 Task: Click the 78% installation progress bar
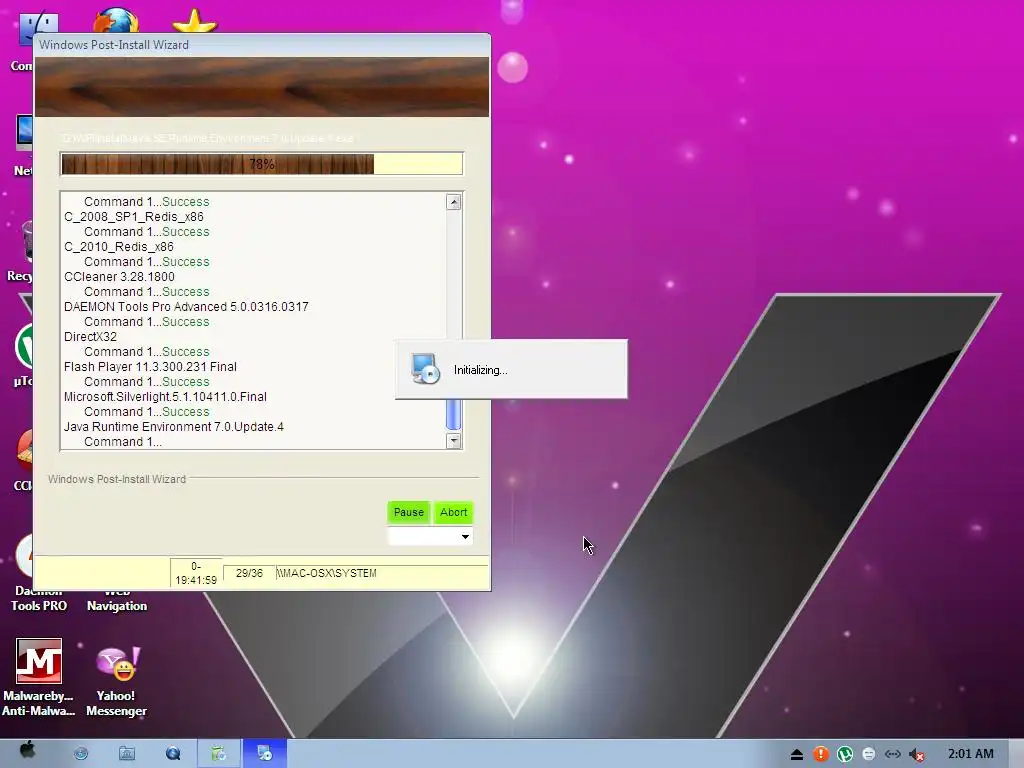[x=262, y=164]
